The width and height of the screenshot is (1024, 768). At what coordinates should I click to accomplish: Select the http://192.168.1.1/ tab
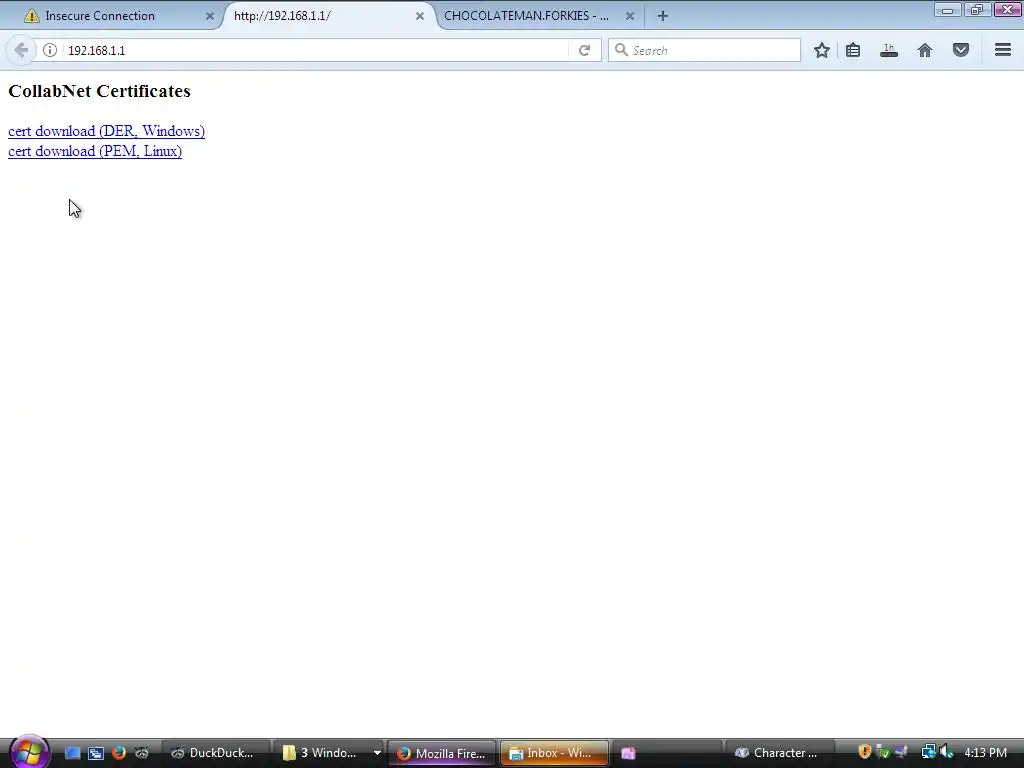tap(327, 16)
